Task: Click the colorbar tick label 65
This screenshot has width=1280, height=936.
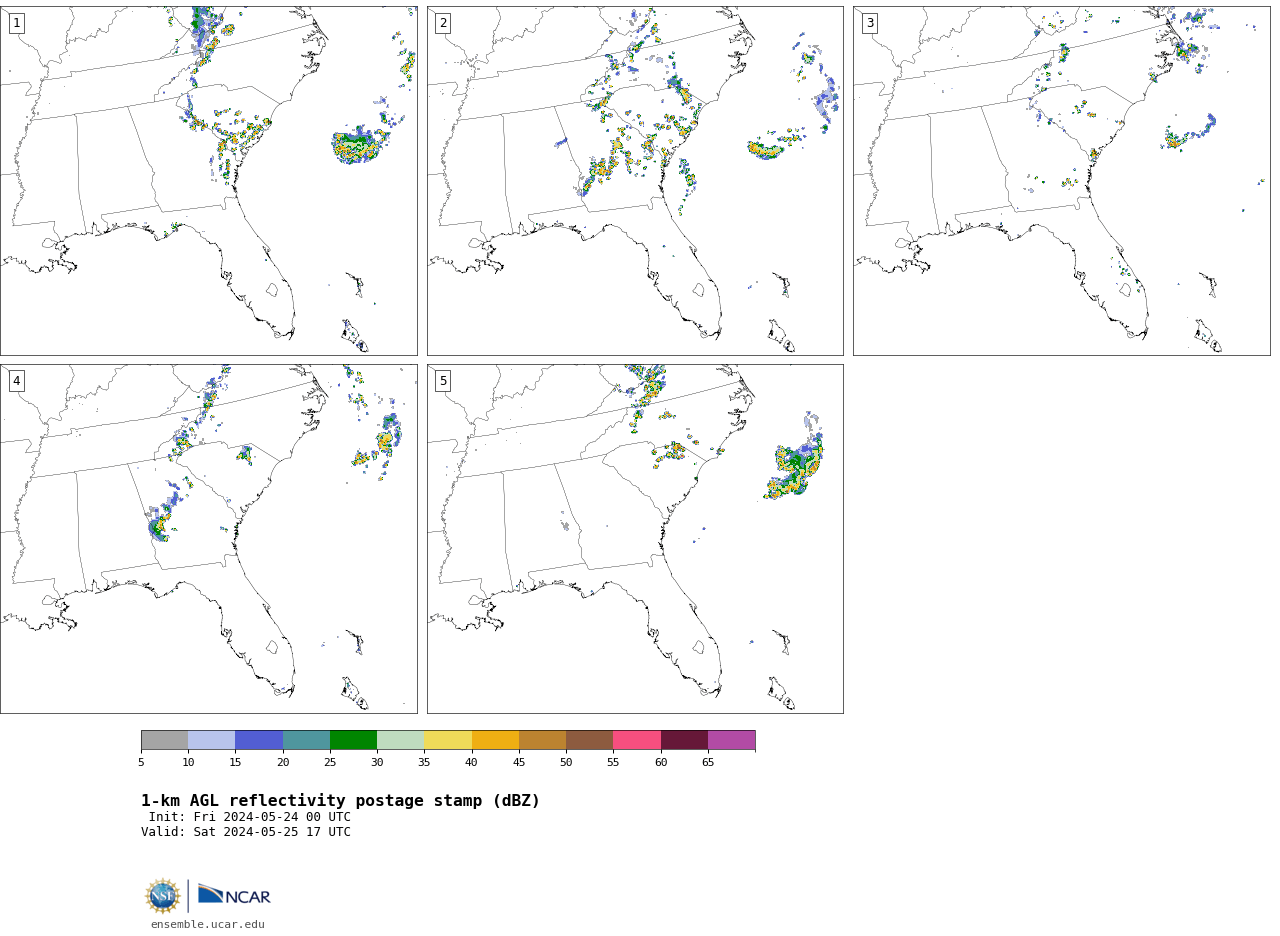Action: click(x=708, y=763)
